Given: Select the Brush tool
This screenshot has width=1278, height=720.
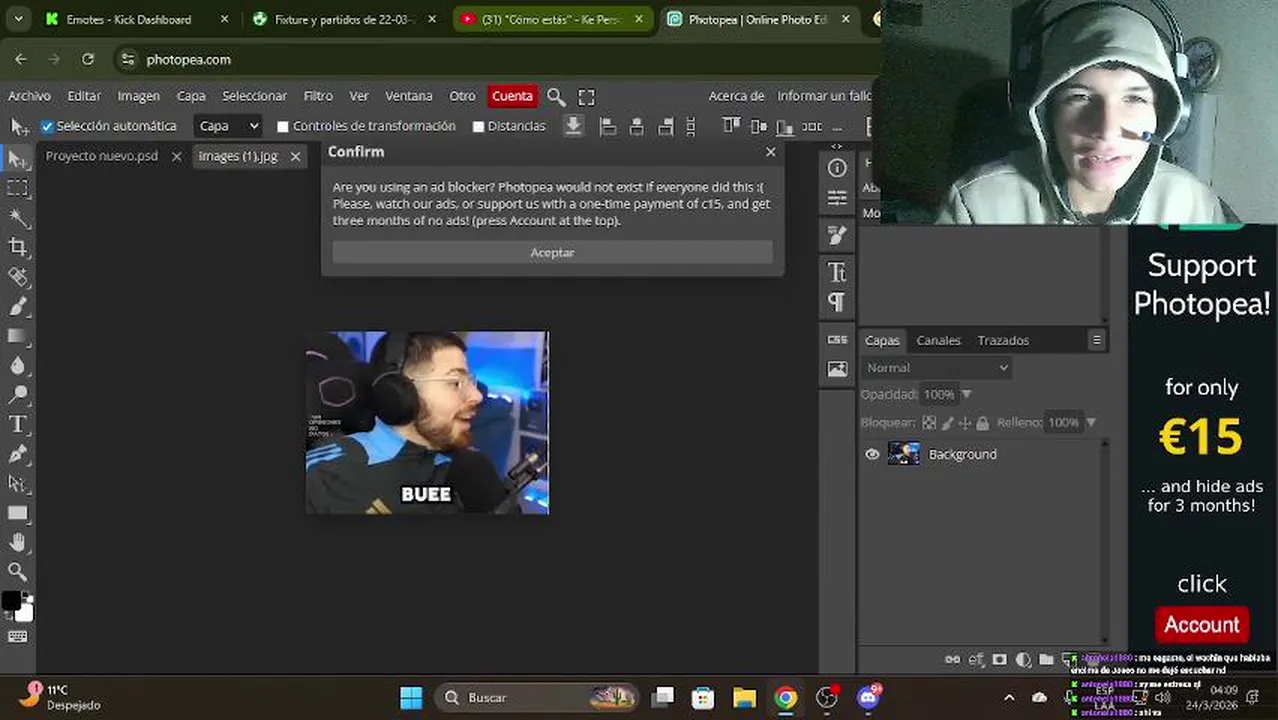Looking at the screenshot, I should point(18,306).
